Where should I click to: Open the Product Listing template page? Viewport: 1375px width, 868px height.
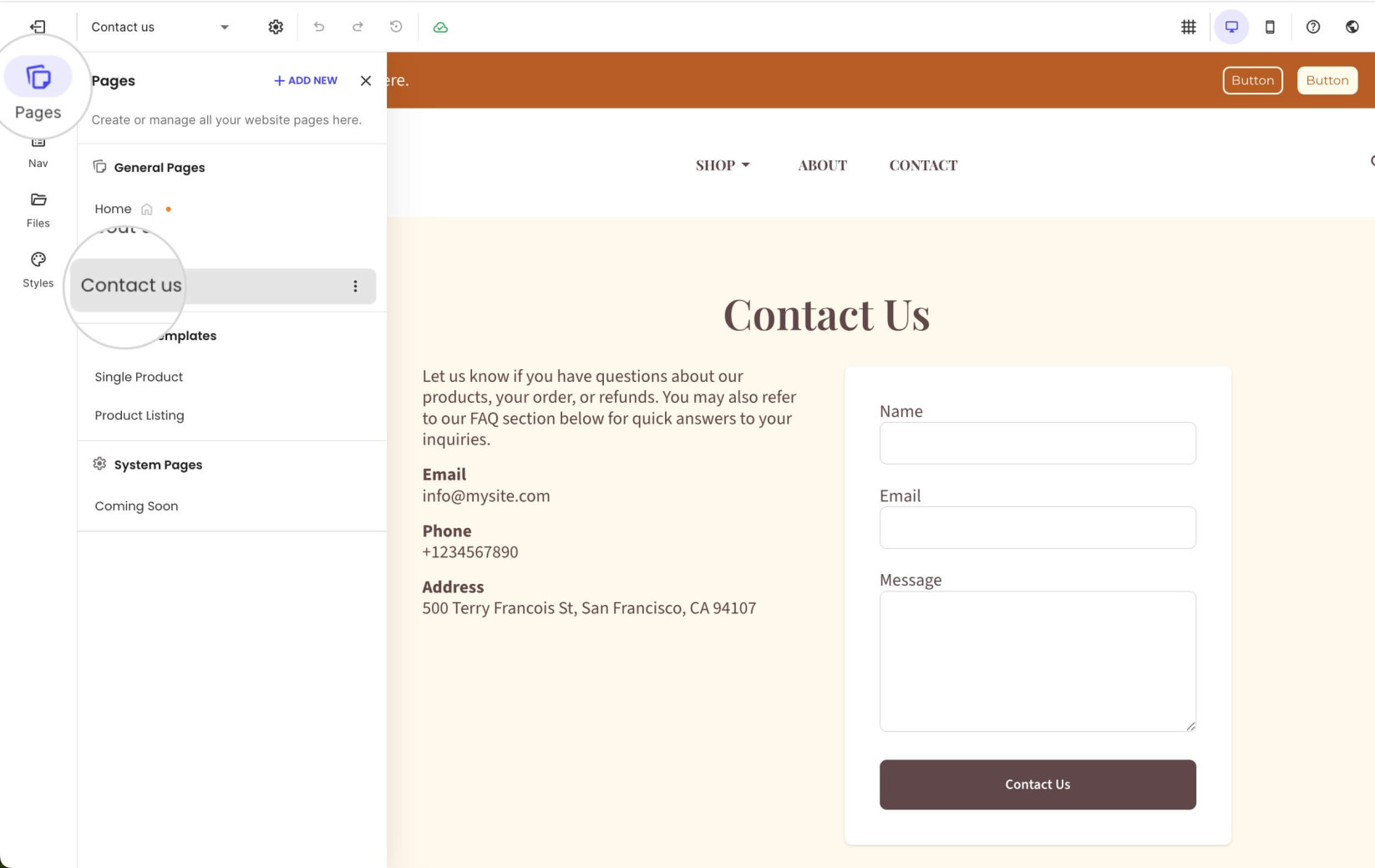(x=140, y=415)
